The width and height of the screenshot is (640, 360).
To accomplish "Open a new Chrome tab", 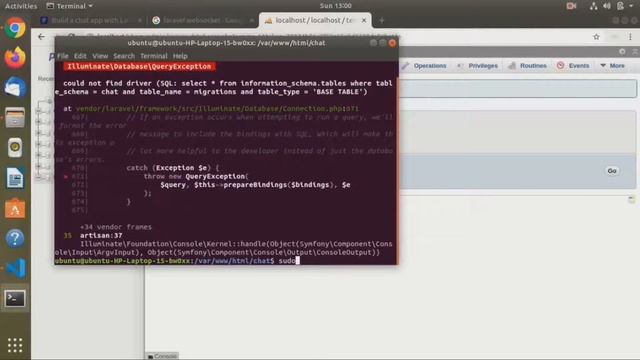I will pyautogui.click(x=382, y=20).
